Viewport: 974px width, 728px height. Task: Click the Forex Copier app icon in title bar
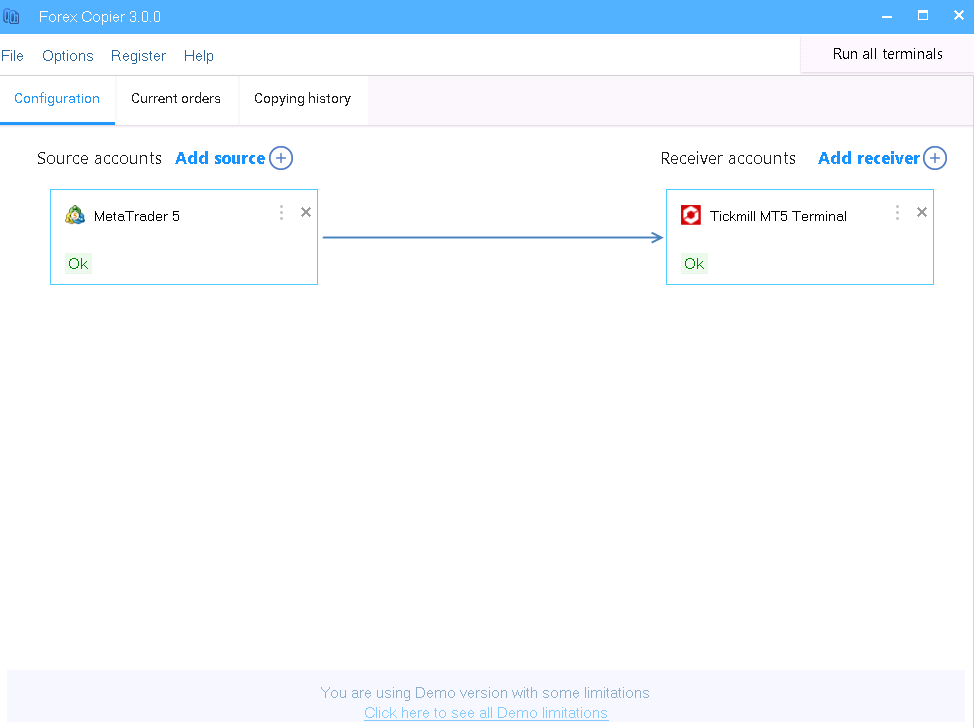(11, 16)
